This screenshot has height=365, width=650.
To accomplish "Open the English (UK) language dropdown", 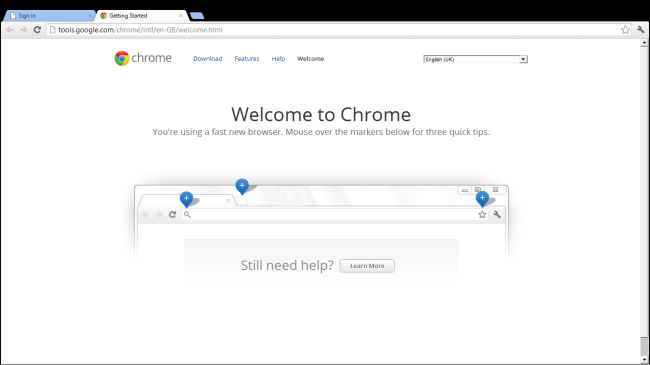I will click(x=475, y=59).
